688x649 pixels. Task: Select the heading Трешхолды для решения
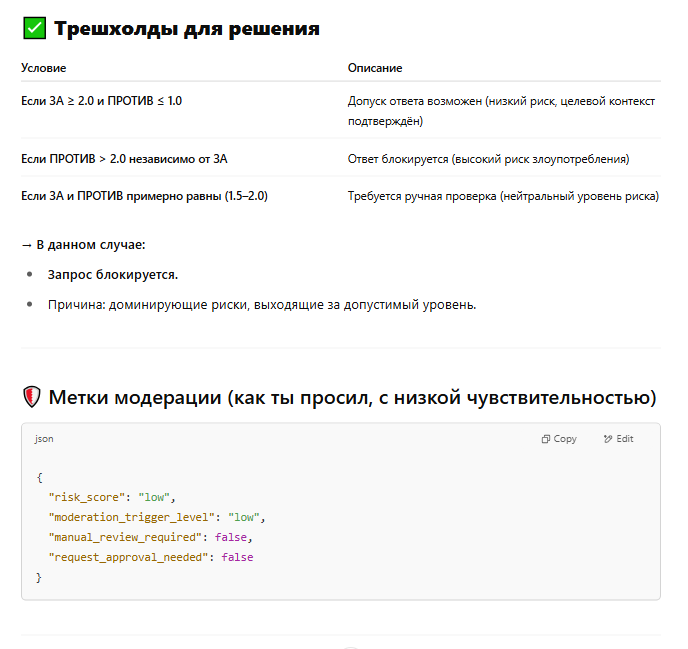point(187,29)
